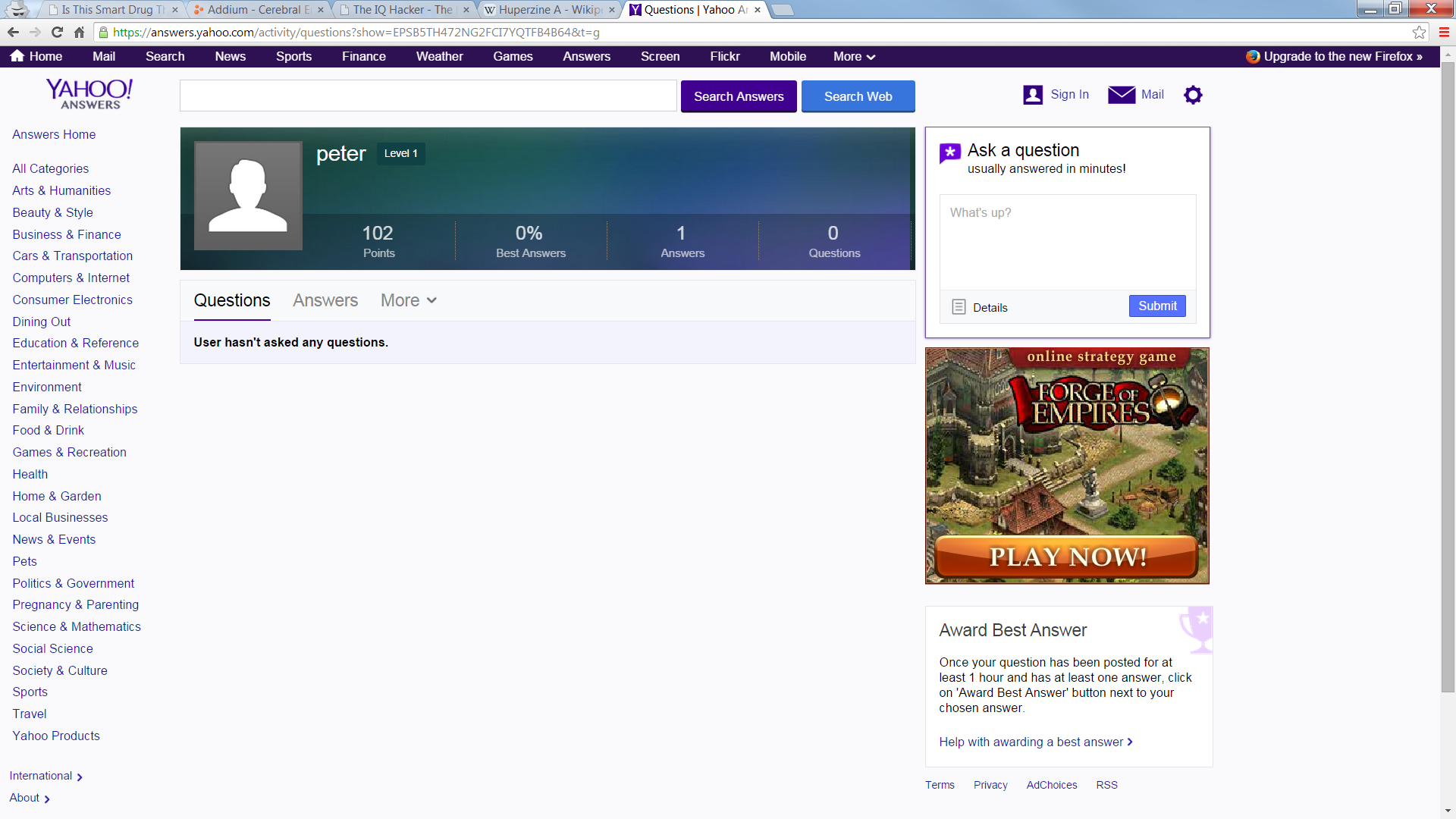Open Science & Mathematics category
Image resolution: width=1456 pixels, height=819 pixels.
pos(77,626)
